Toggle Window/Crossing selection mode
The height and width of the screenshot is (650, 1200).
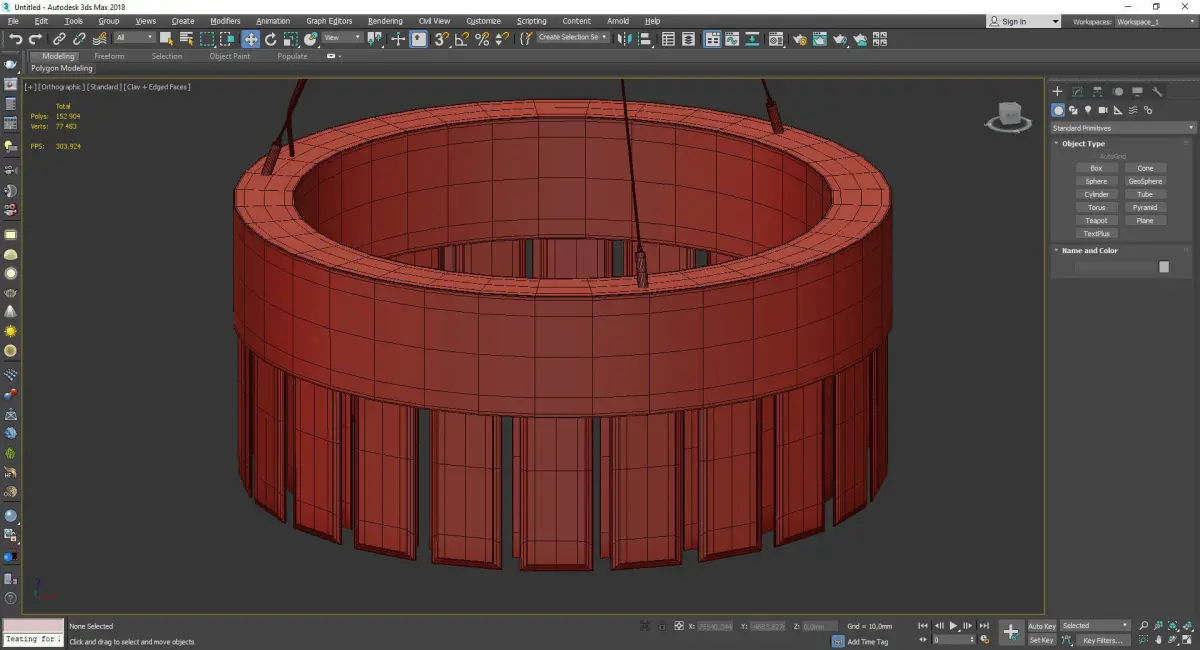pos(228,39)
